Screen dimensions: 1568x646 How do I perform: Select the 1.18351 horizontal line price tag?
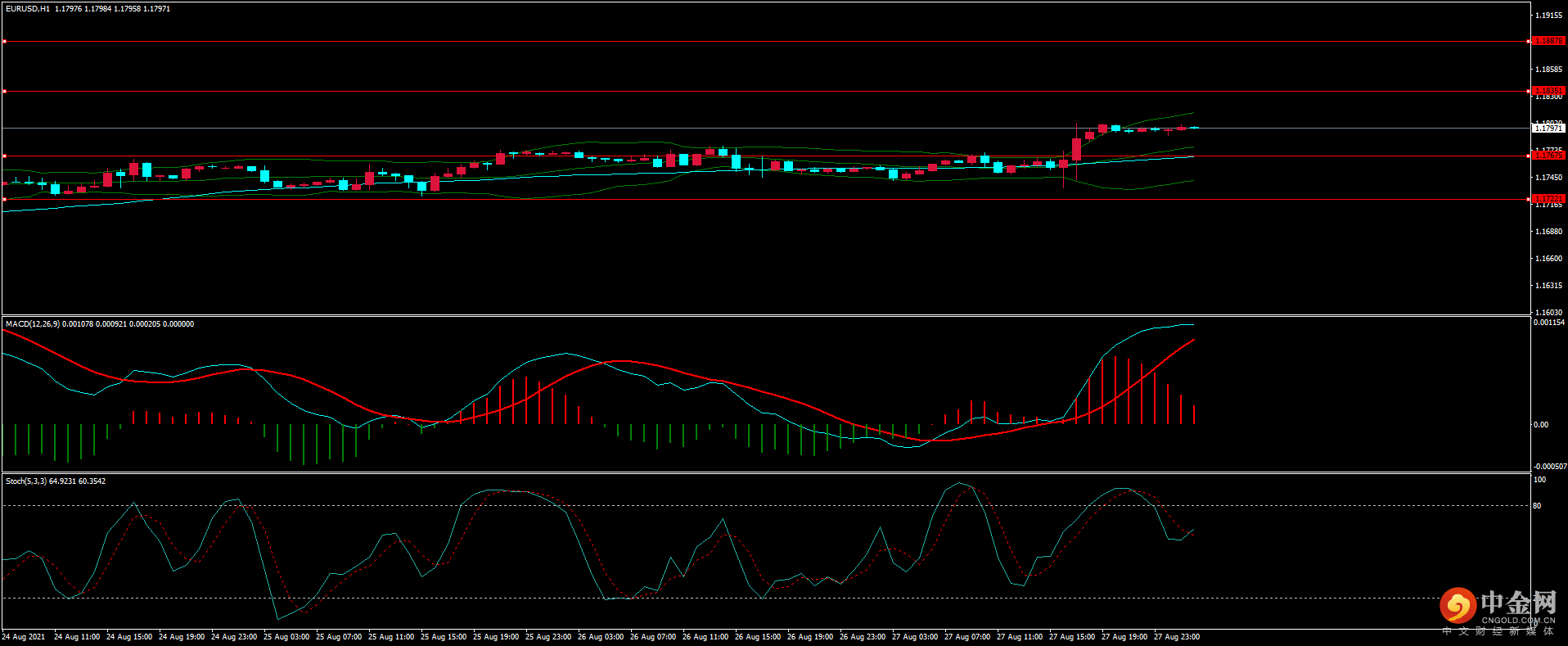1548,91
